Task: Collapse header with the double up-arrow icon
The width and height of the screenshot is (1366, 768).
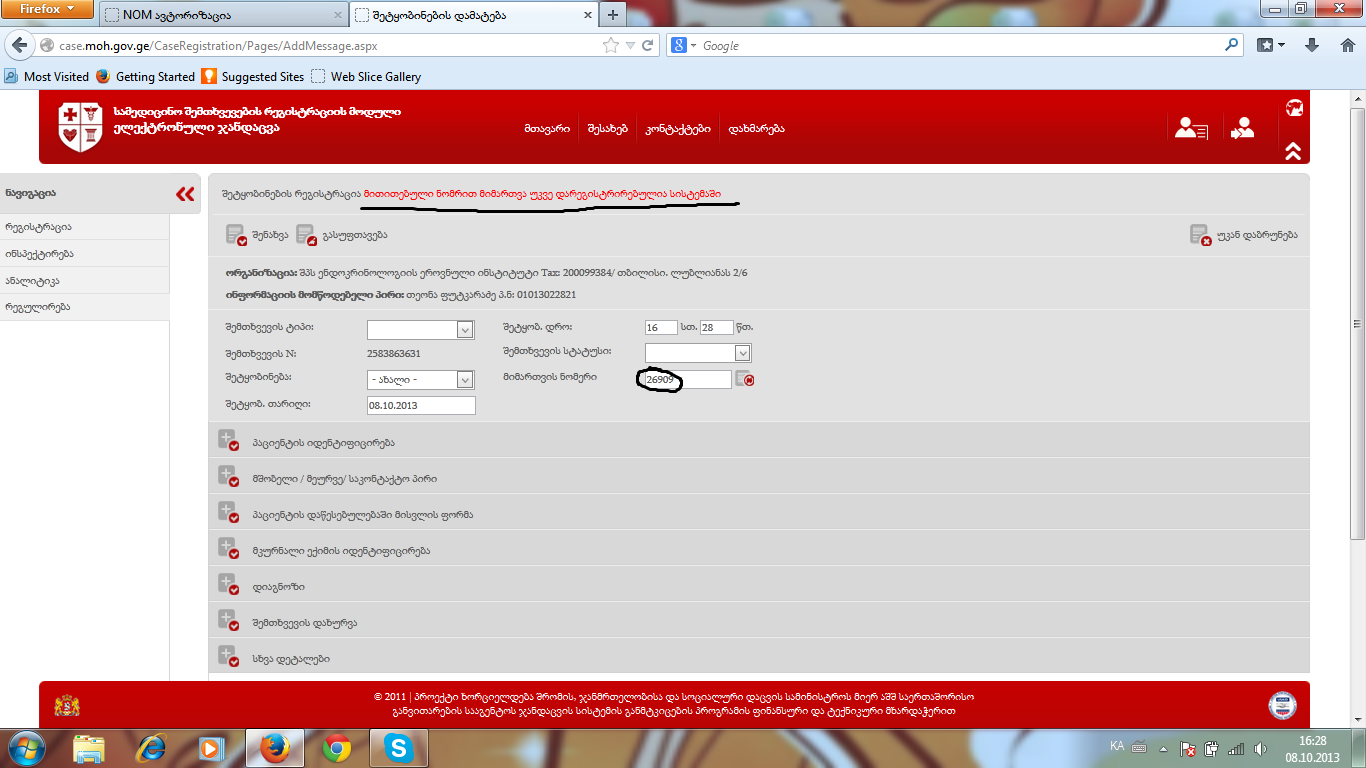Action: pyautogui.click(x=1293, y=151)
